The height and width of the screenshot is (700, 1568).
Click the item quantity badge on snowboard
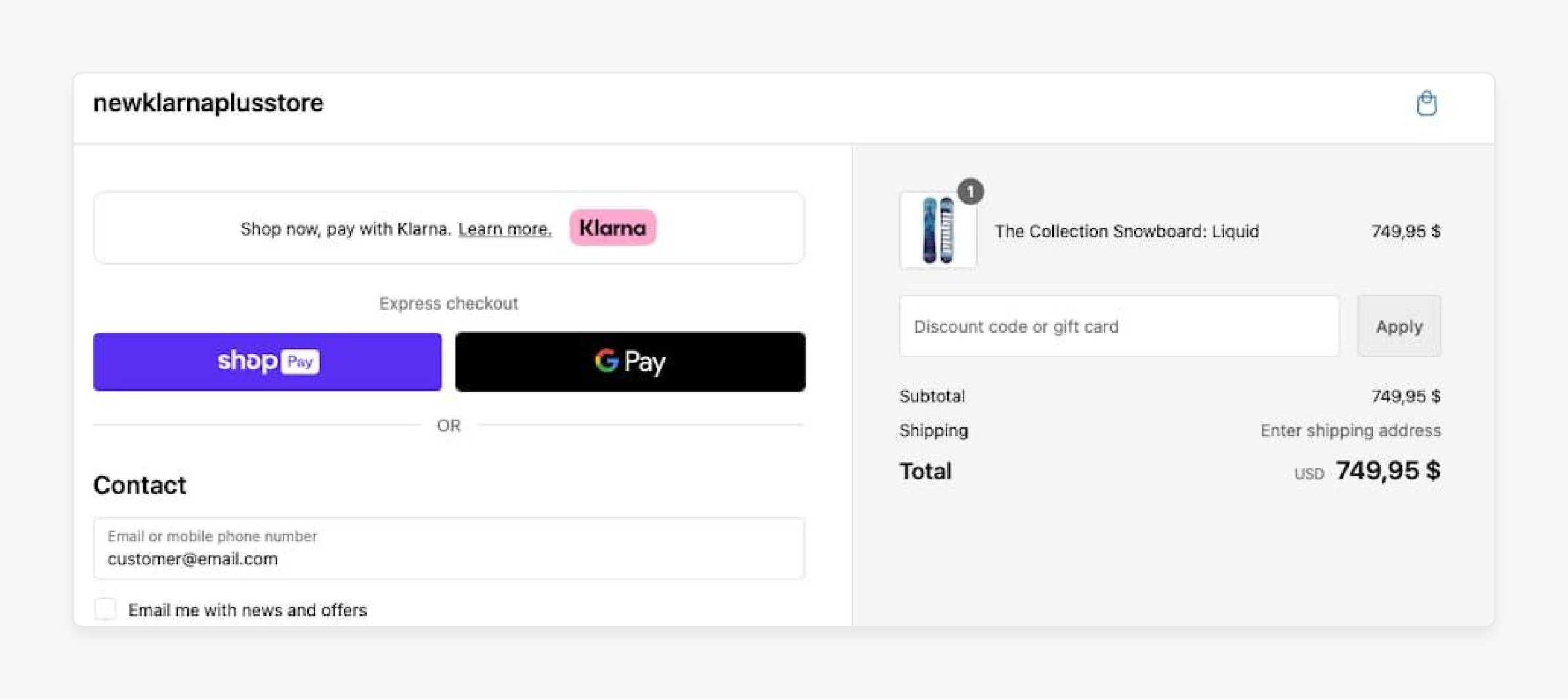tap(970, 192)
